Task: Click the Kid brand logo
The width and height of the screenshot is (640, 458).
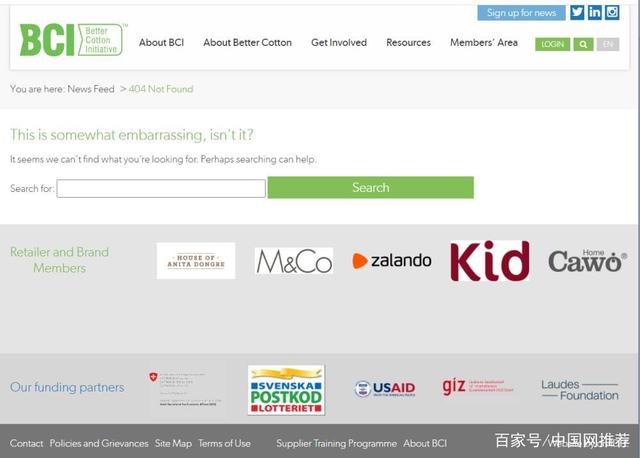Action: (x=489, y=261)
